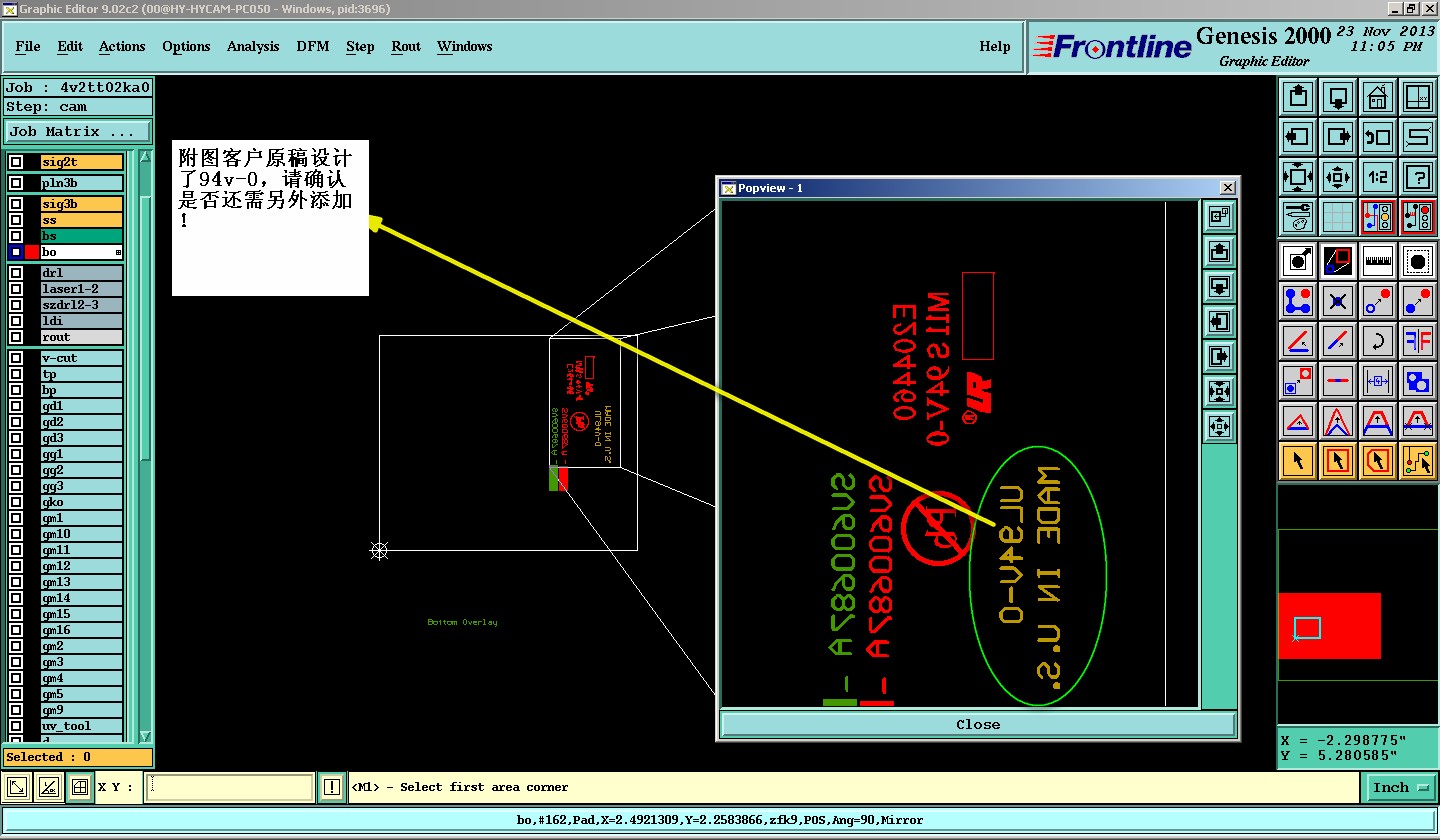Toggle the drl layer checkbox

(x=16, y=273)
